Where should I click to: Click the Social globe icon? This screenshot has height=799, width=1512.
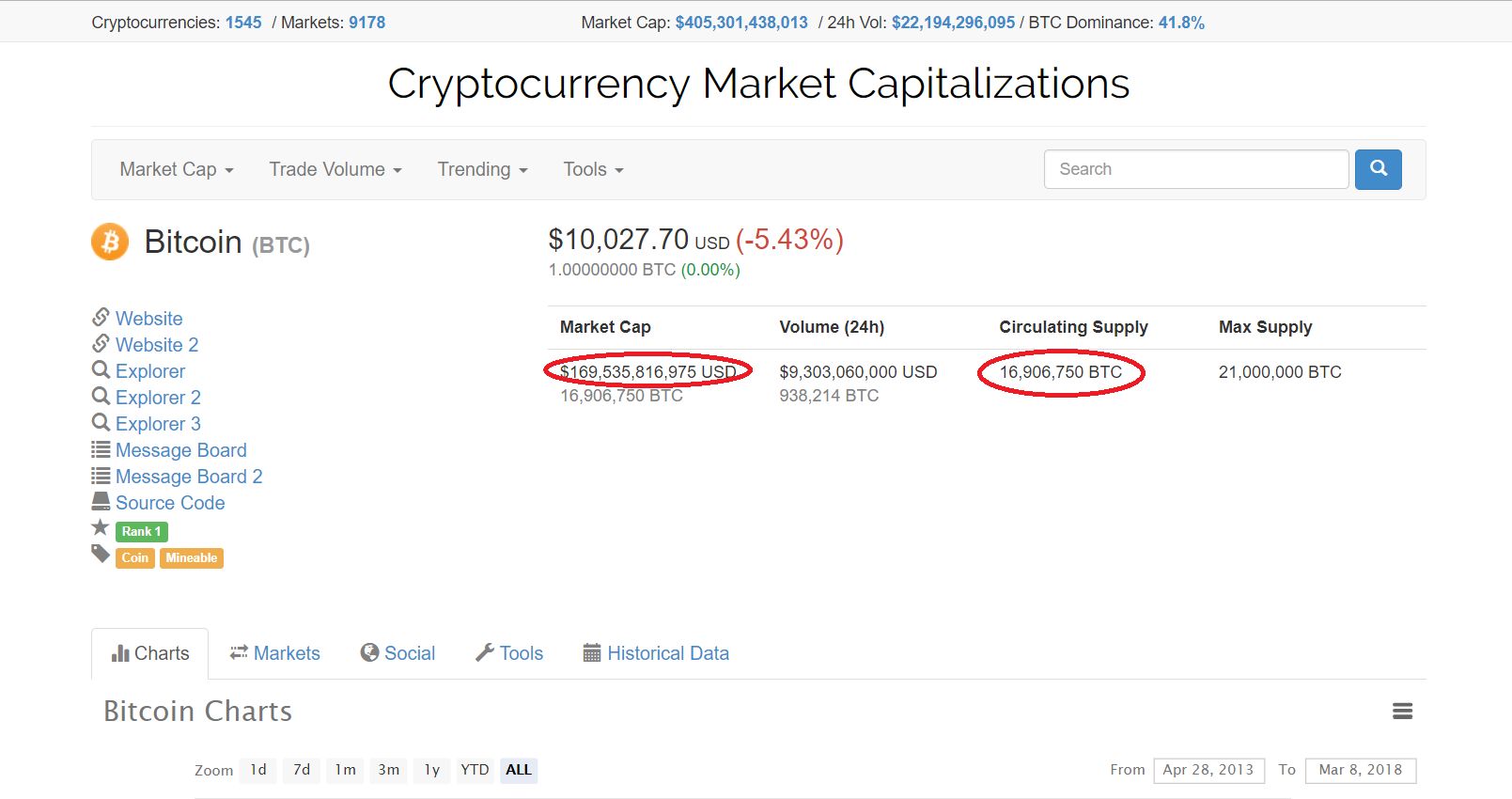point(368,652)
